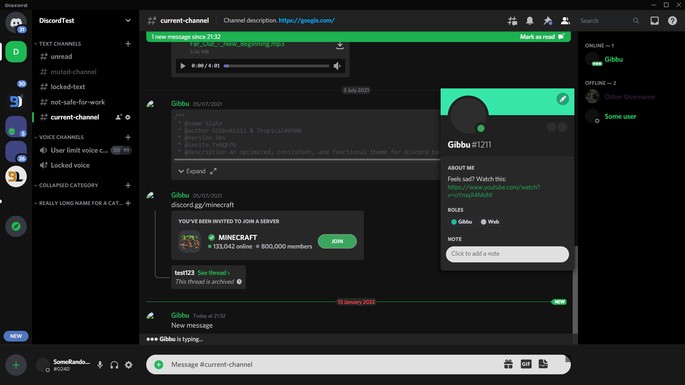Screen dimensions: 685x385
Task: Open the Discord home direct messages icon
Action: (16, 22)
